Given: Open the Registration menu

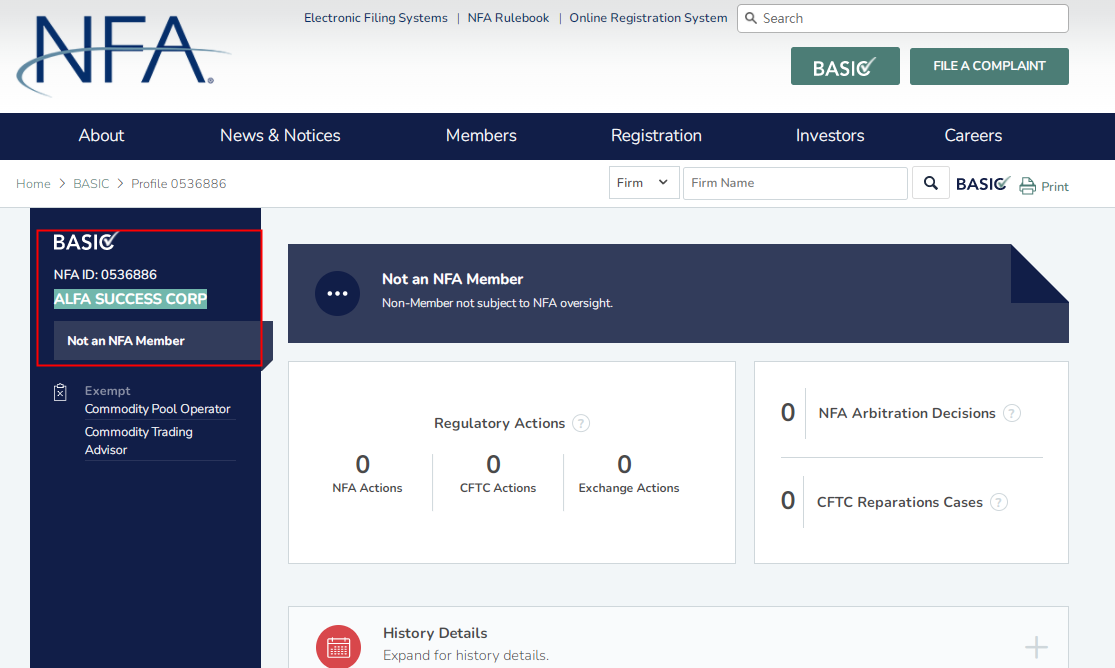Looking at the screenshot, I should click(x=656, y=136).
